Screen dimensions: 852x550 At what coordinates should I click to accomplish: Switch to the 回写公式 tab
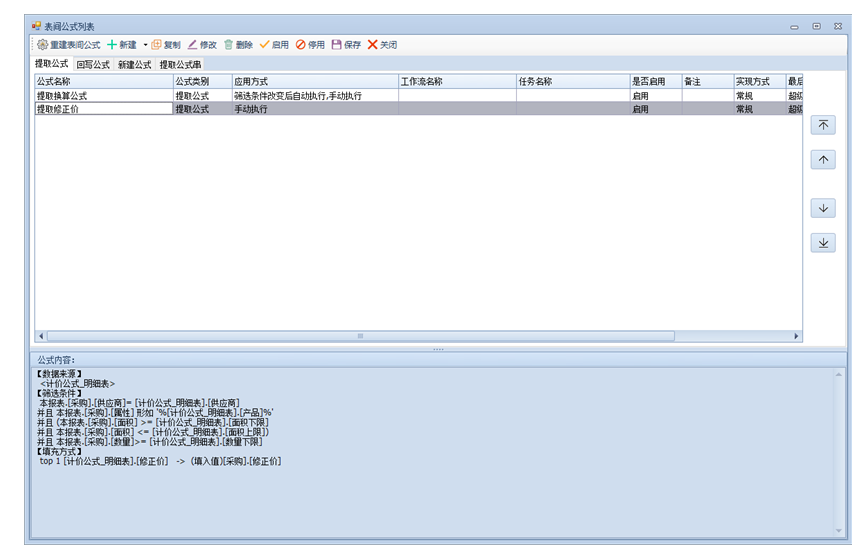[93, 65]
